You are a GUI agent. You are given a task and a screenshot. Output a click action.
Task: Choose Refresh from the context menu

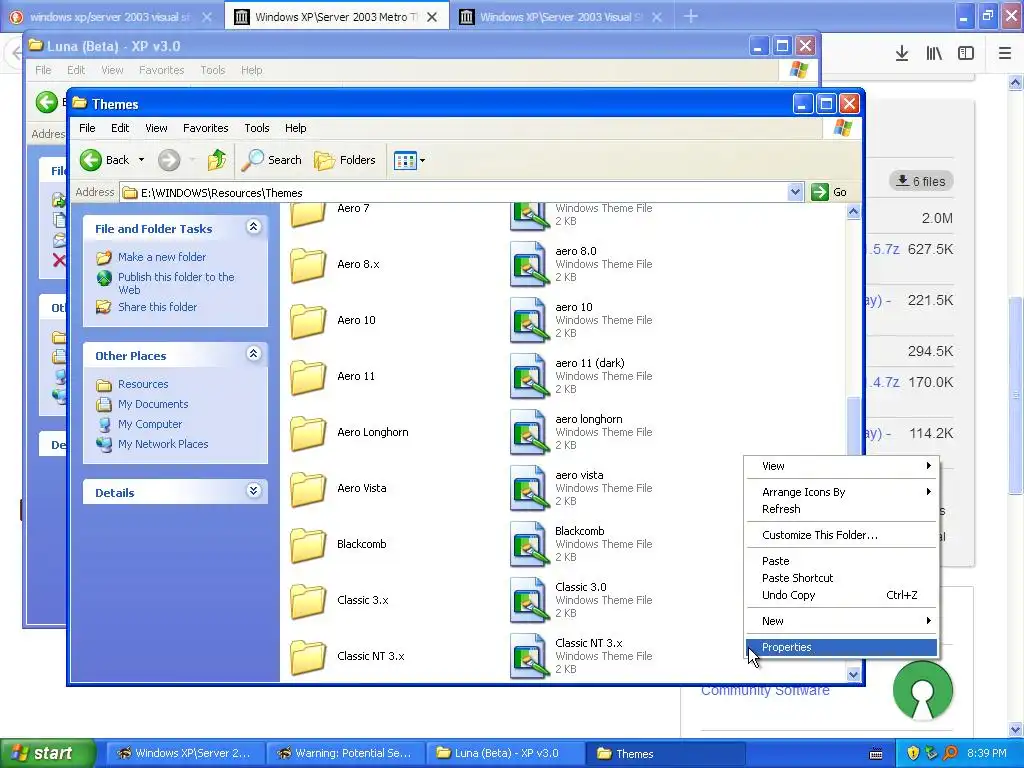click(x=841, y=509)
